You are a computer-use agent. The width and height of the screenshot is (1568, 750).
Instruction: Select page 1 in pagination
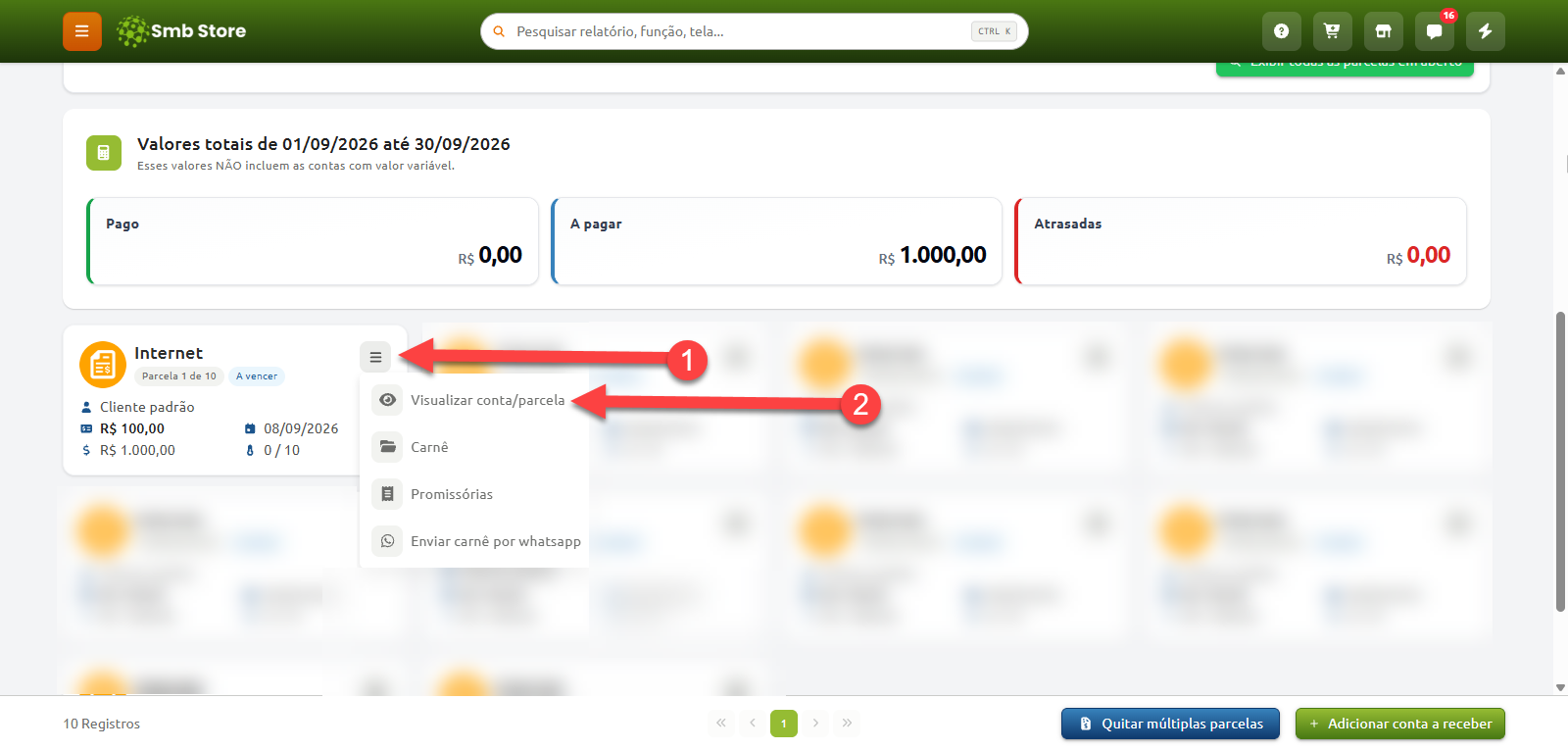click(784, 724)
